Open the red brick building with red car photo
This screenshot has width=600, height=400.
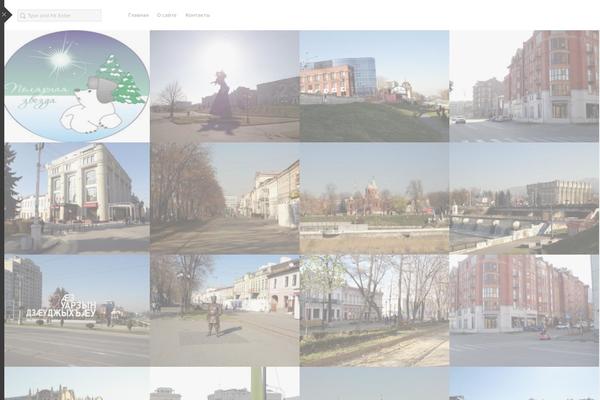524,310
